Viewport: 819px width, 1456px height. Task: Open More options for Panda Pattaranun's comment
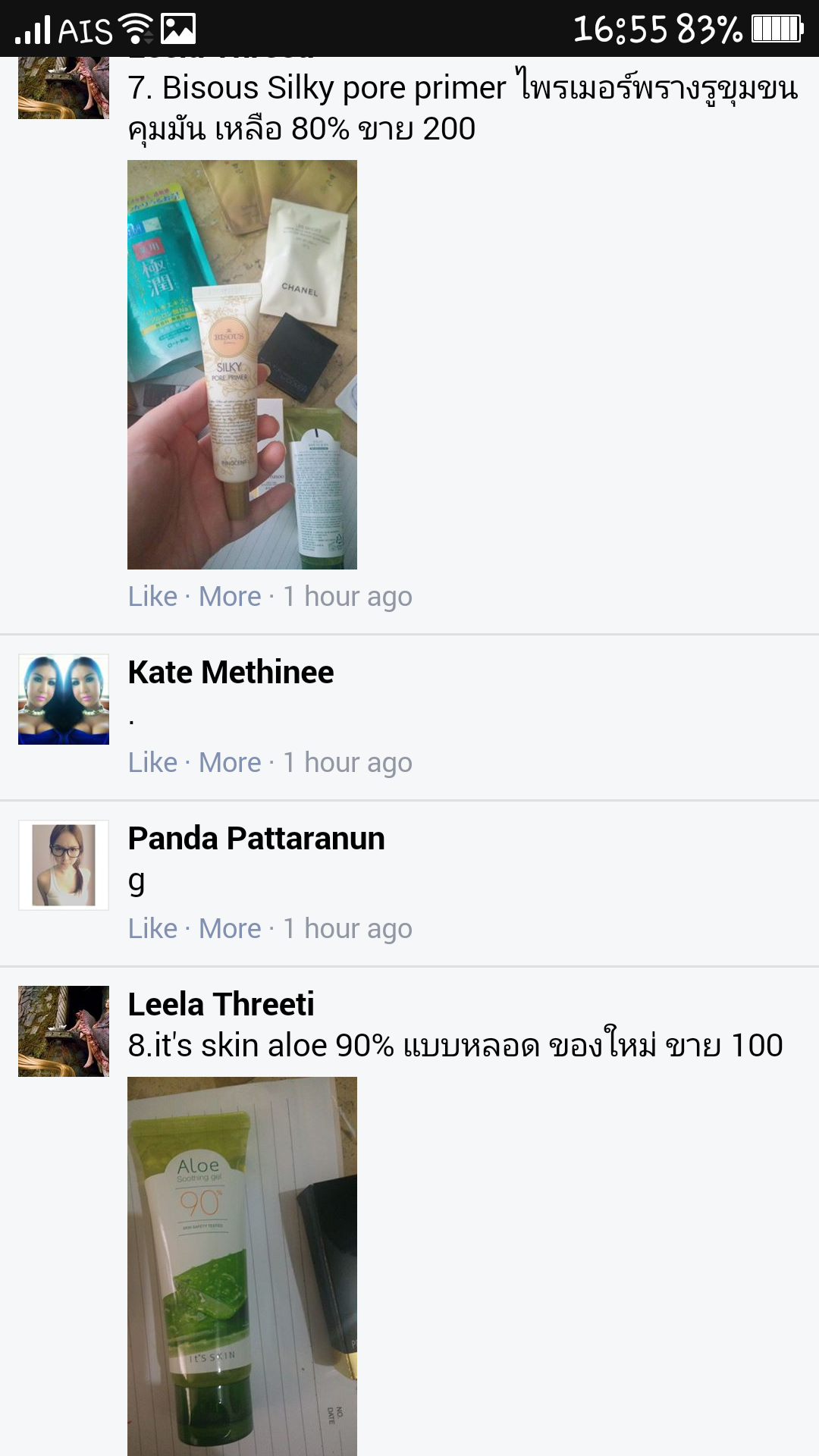point(230,929)
